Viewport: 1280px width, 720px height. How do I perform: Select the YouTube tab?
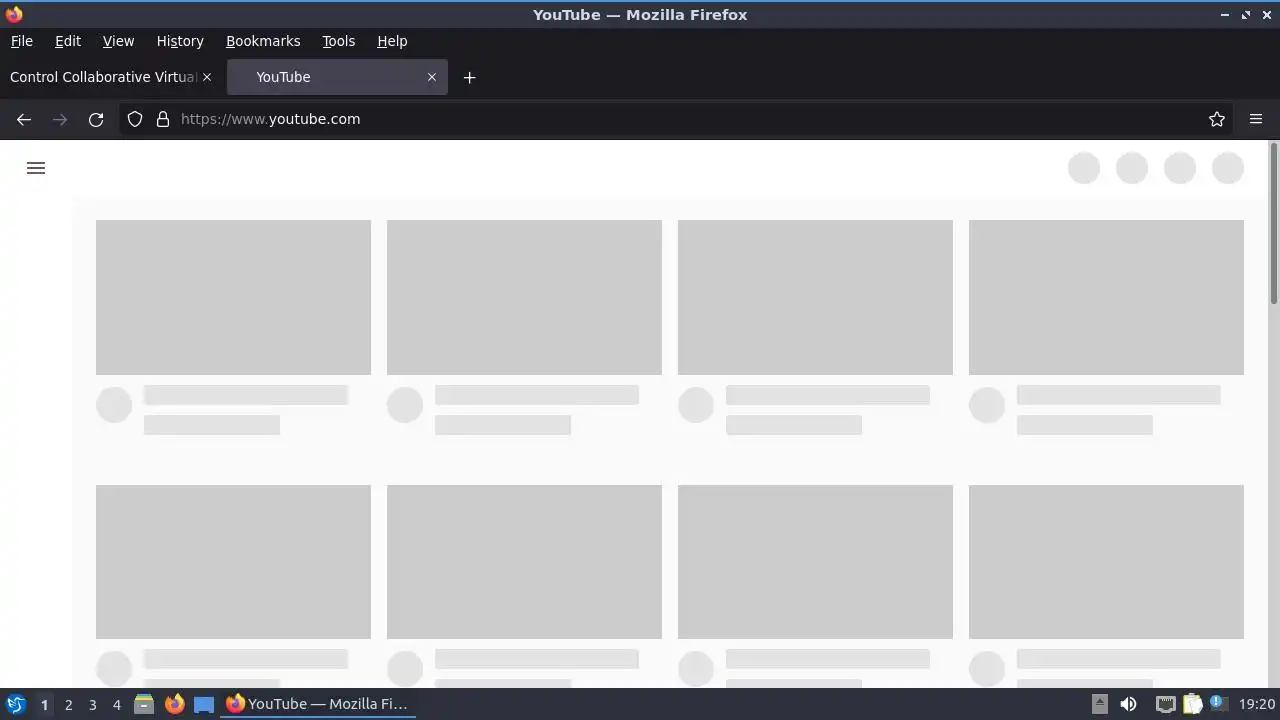tap(337, 77)
